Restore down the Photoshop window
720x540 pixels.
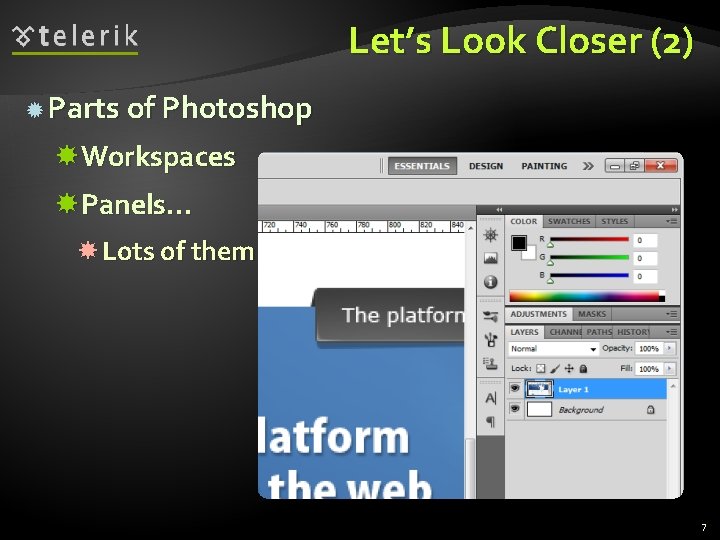(635, 166)
